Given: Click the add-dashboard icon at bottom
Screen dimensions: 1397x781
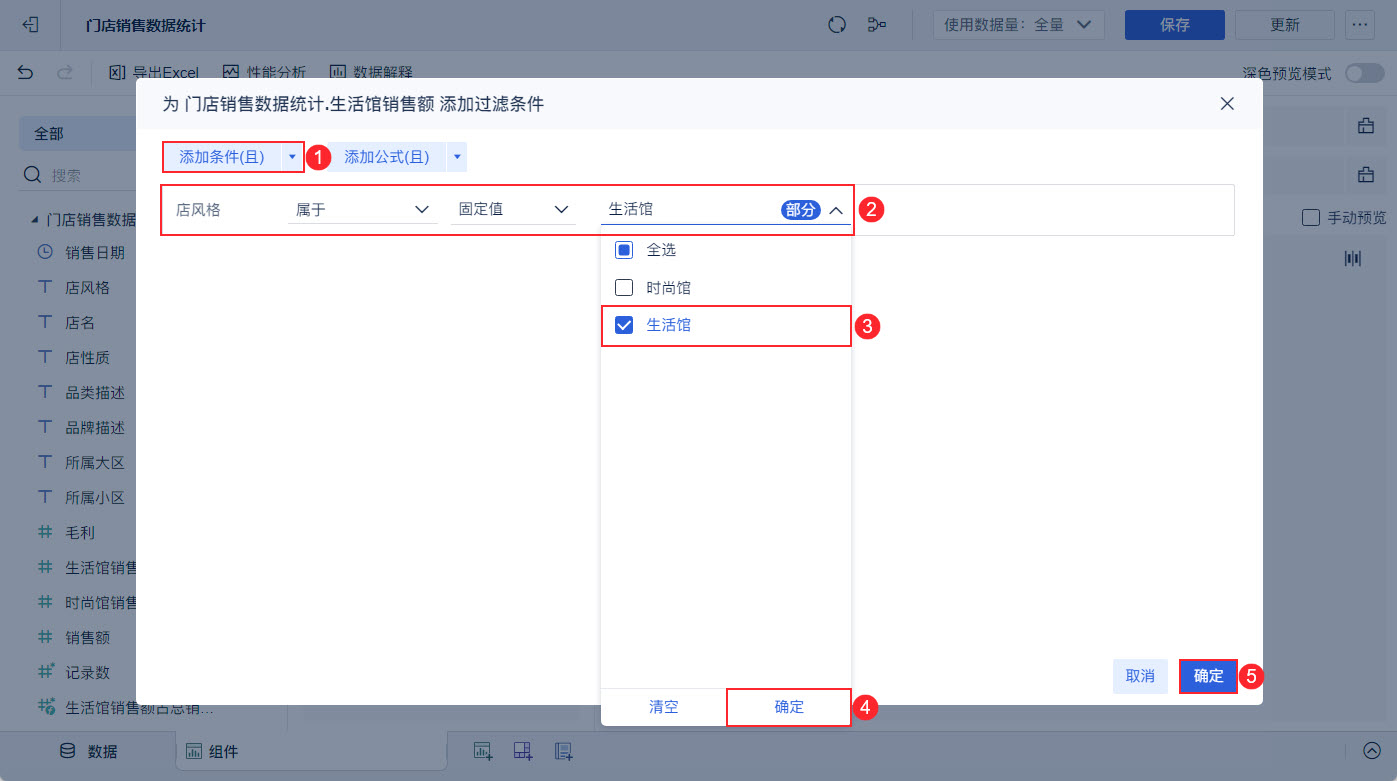Looking at the screenshot, I should pyautogui.click(x=523, y=750).
